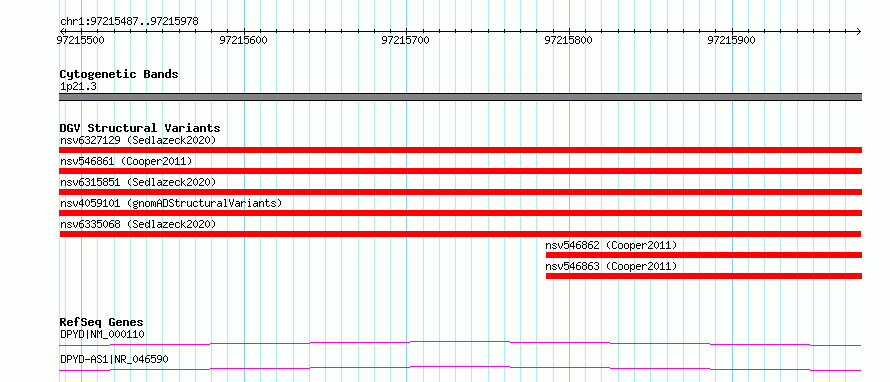The image size is (890, 382).
Task: Select the red bar for nsv546861
Action: coord(460,171)
